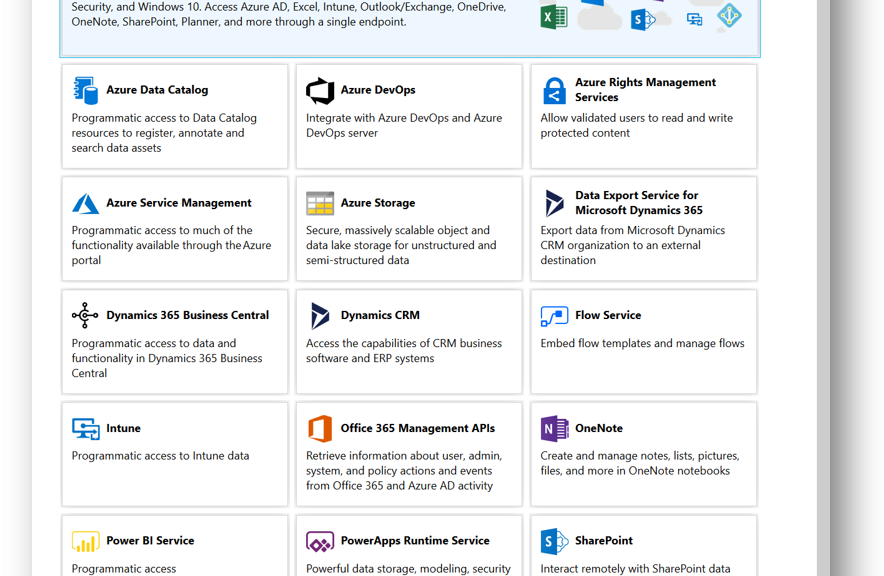The height and width of the screenshot is (576, 884).
Task: Click "Create and manage notes, lists, pictures" text
Action: (640, 464)
